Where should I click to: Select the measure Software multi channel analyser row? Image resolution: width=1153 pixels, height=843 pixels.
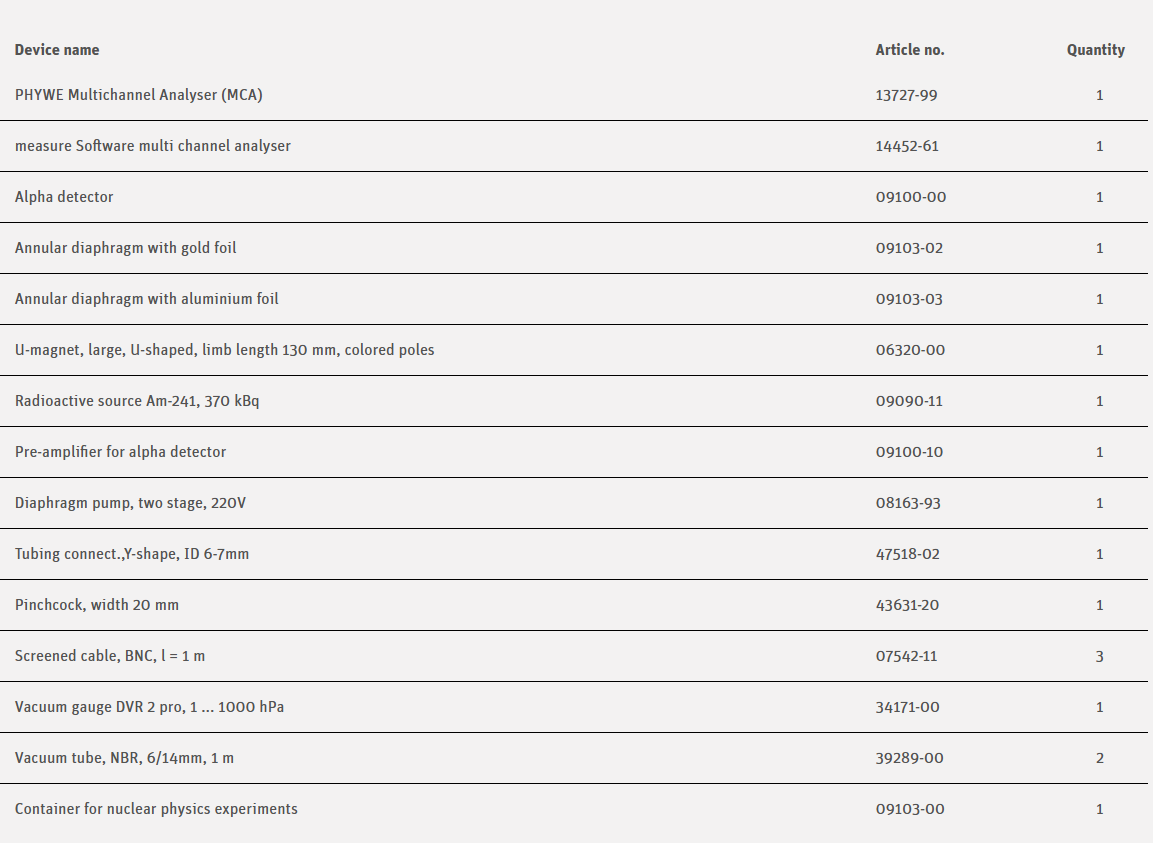pyautogui.click(x=152, y=146)
